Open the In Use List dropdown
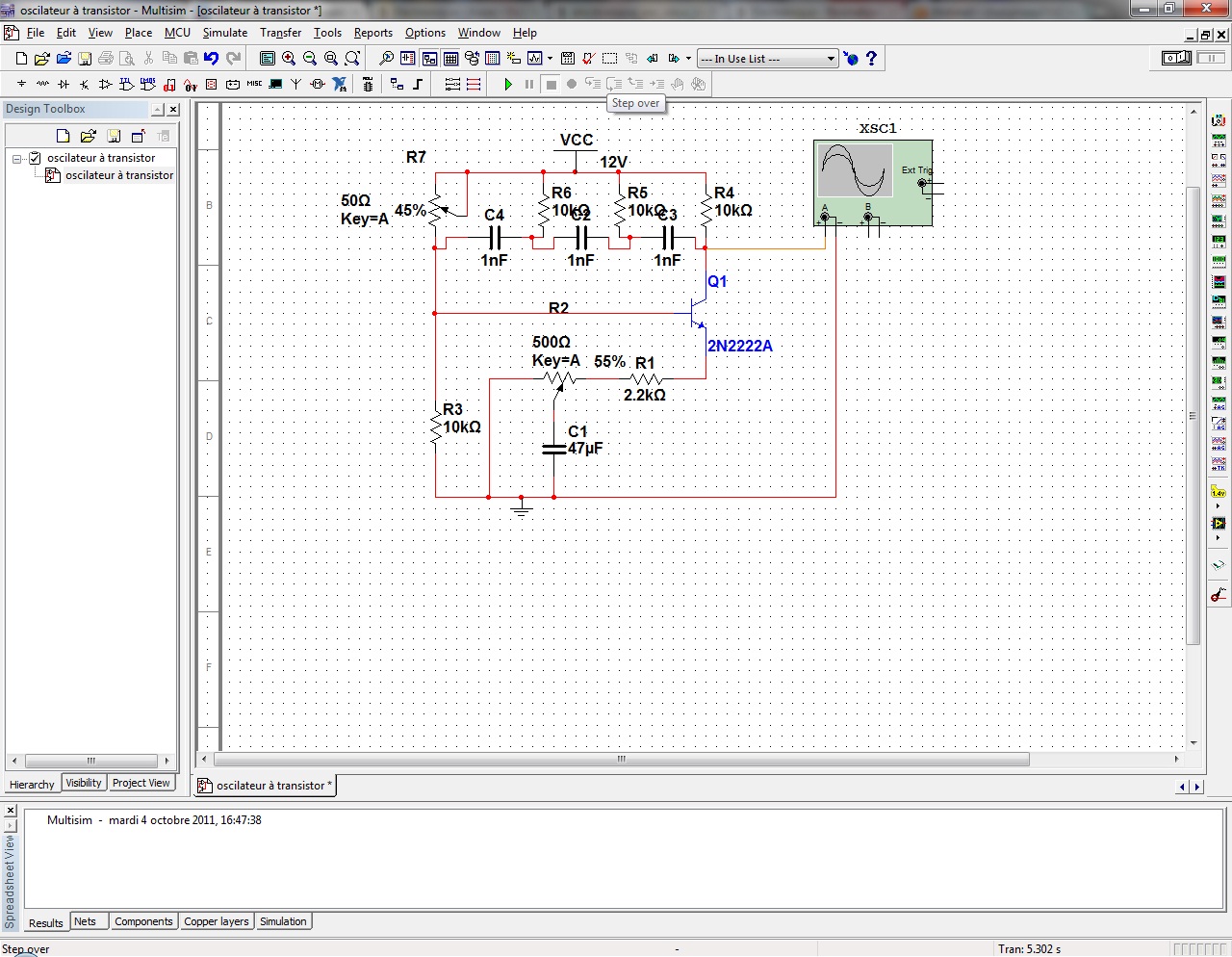This screenshot has height=957, width=1232. pos(832,59)
